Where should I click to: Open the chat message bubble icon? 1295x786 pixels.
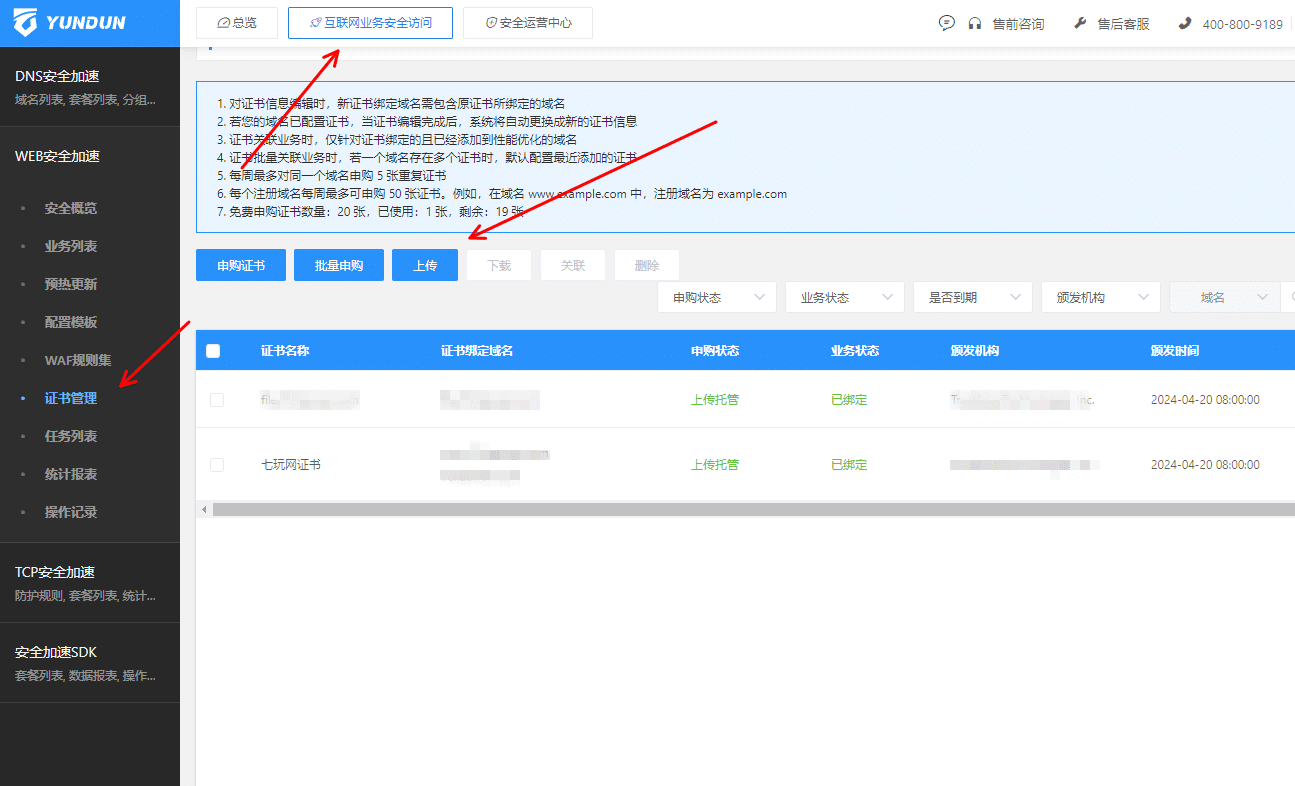point(947,23)
